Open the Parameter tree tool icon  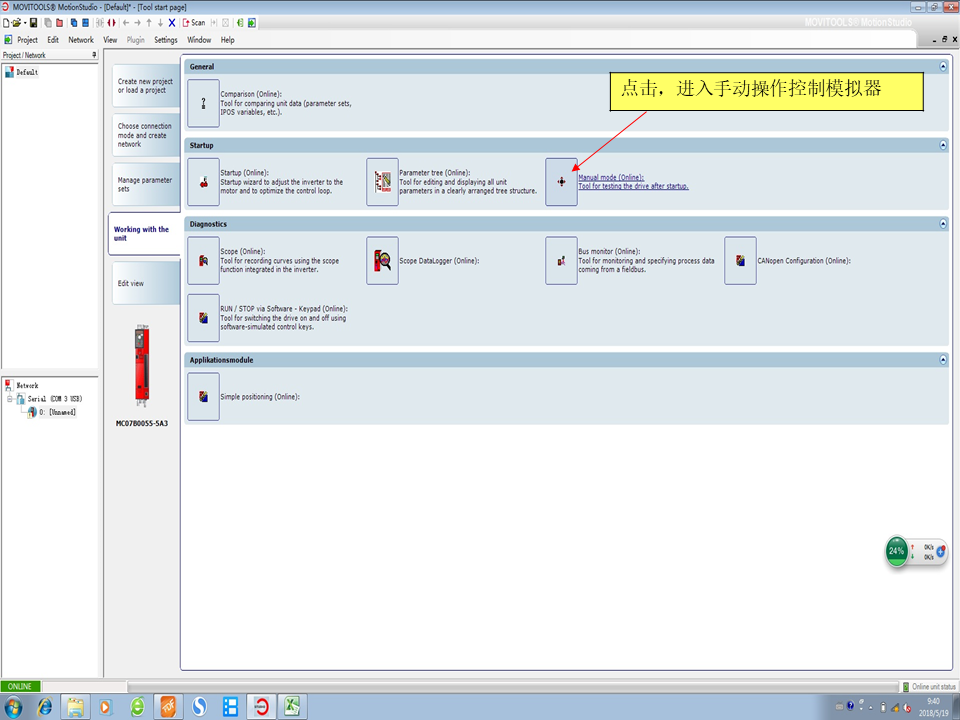tap(382, 182)
